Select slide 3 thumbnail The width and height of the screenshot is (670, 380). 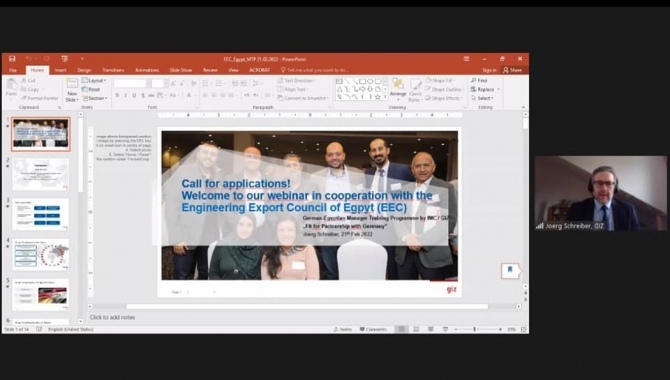pyautogui.click(x=41, y=214)
